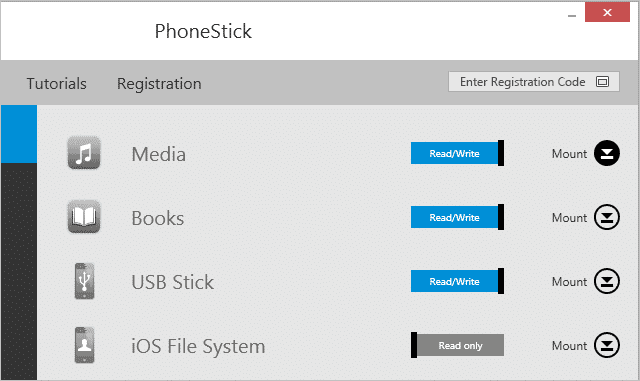640x381 pixels.
Task: Select the blue sidebar tab
Action: (x=19, y=134)
